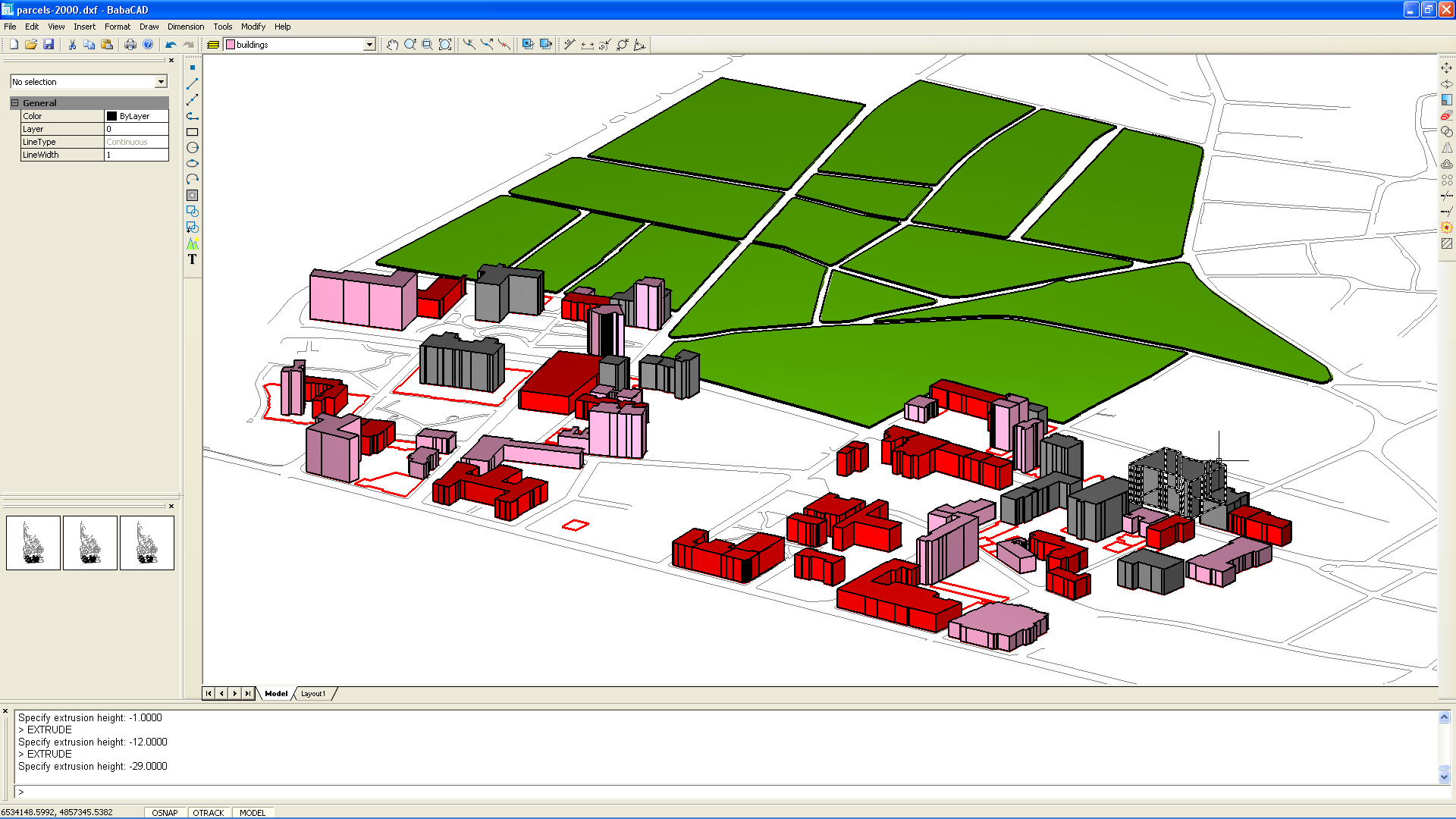Select the Text tool

(x=192, y=260)
